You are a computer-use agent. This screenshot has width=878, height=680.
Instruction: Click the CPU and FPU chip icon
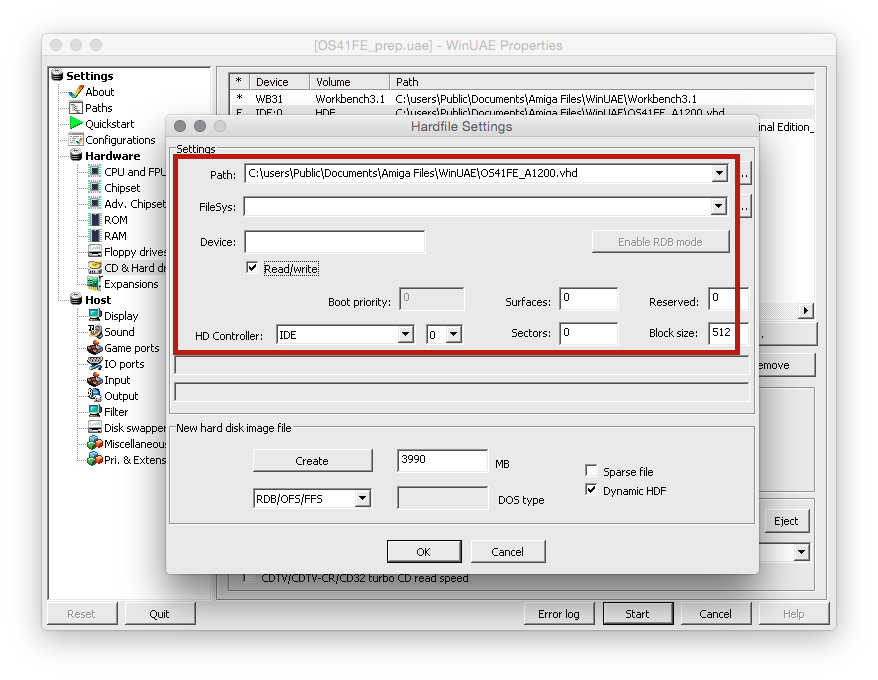[x=95, y=171]
